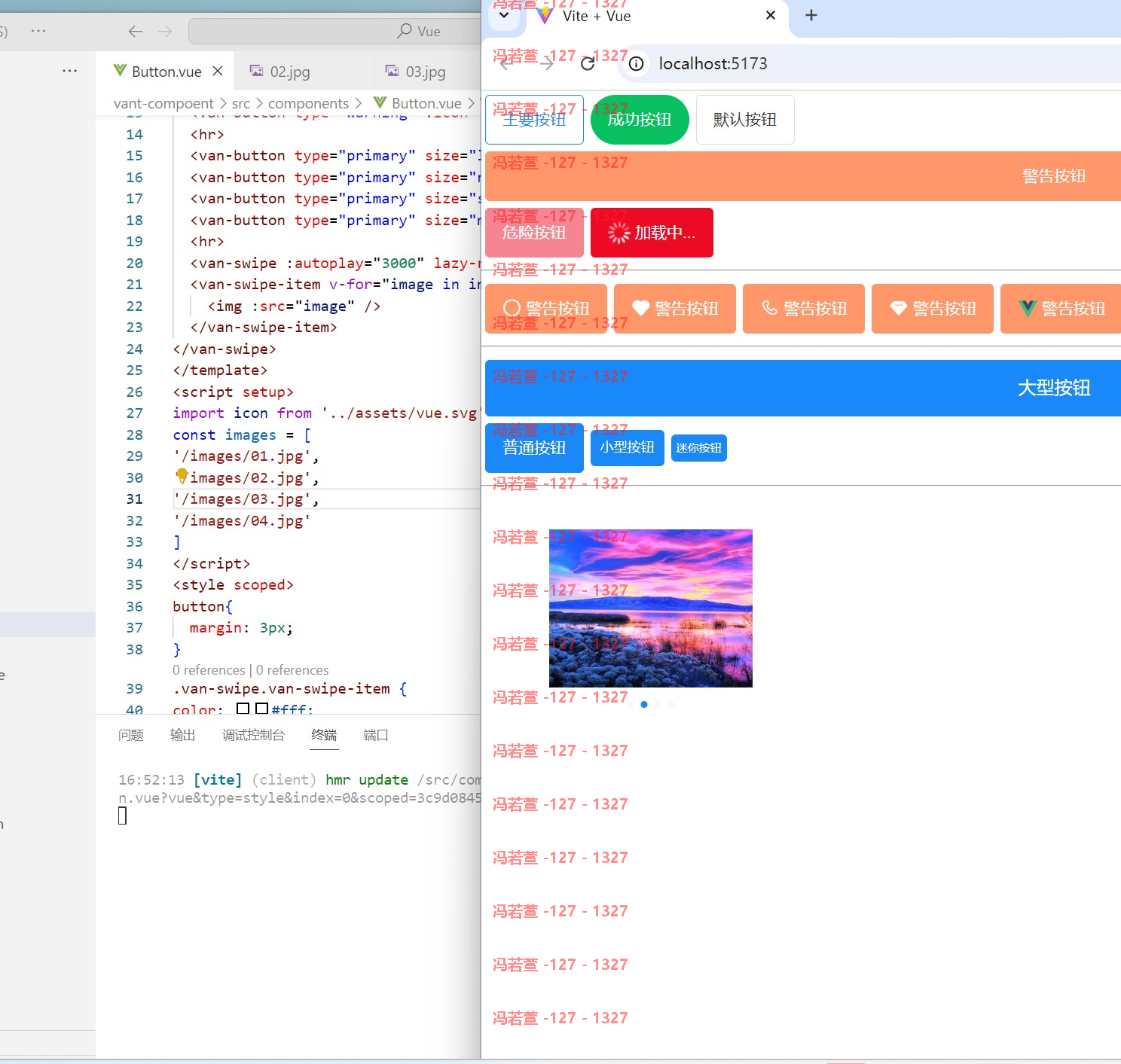Click the components breadcrumb segment

click(308, 103)
